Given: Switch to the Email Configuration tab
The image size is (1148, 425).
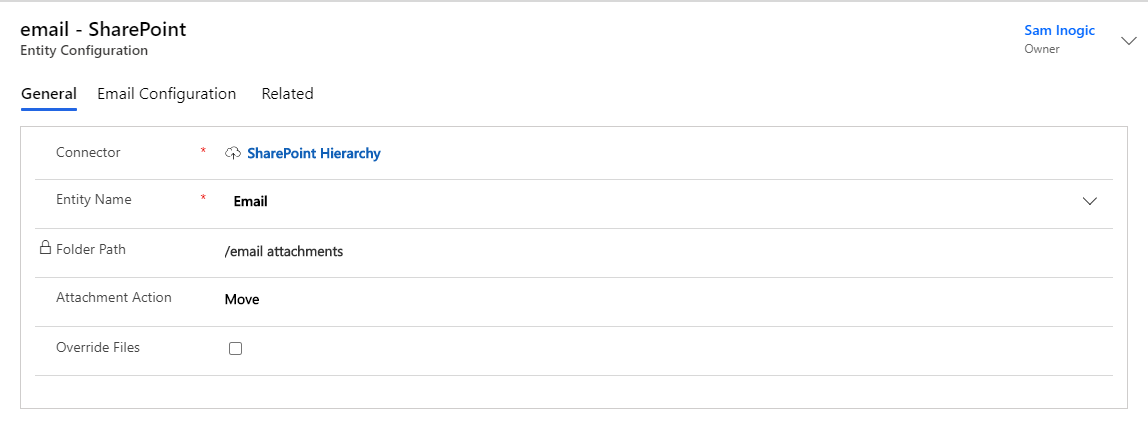Looking at the screenshot, I should (x=166, y=94).
